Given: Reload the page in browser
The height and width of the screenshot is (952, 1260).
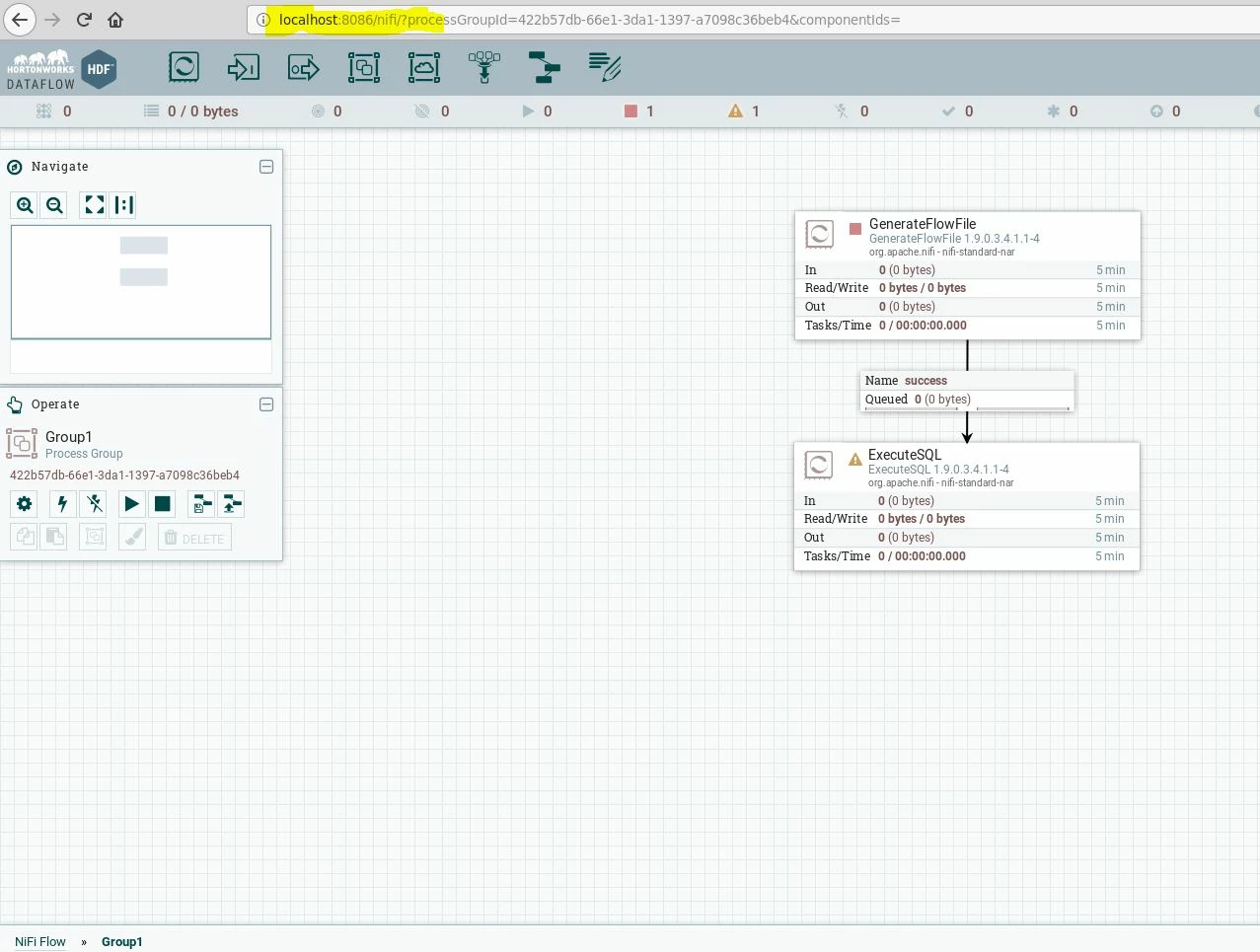Looking at the screenshot, I should [84, 20].
